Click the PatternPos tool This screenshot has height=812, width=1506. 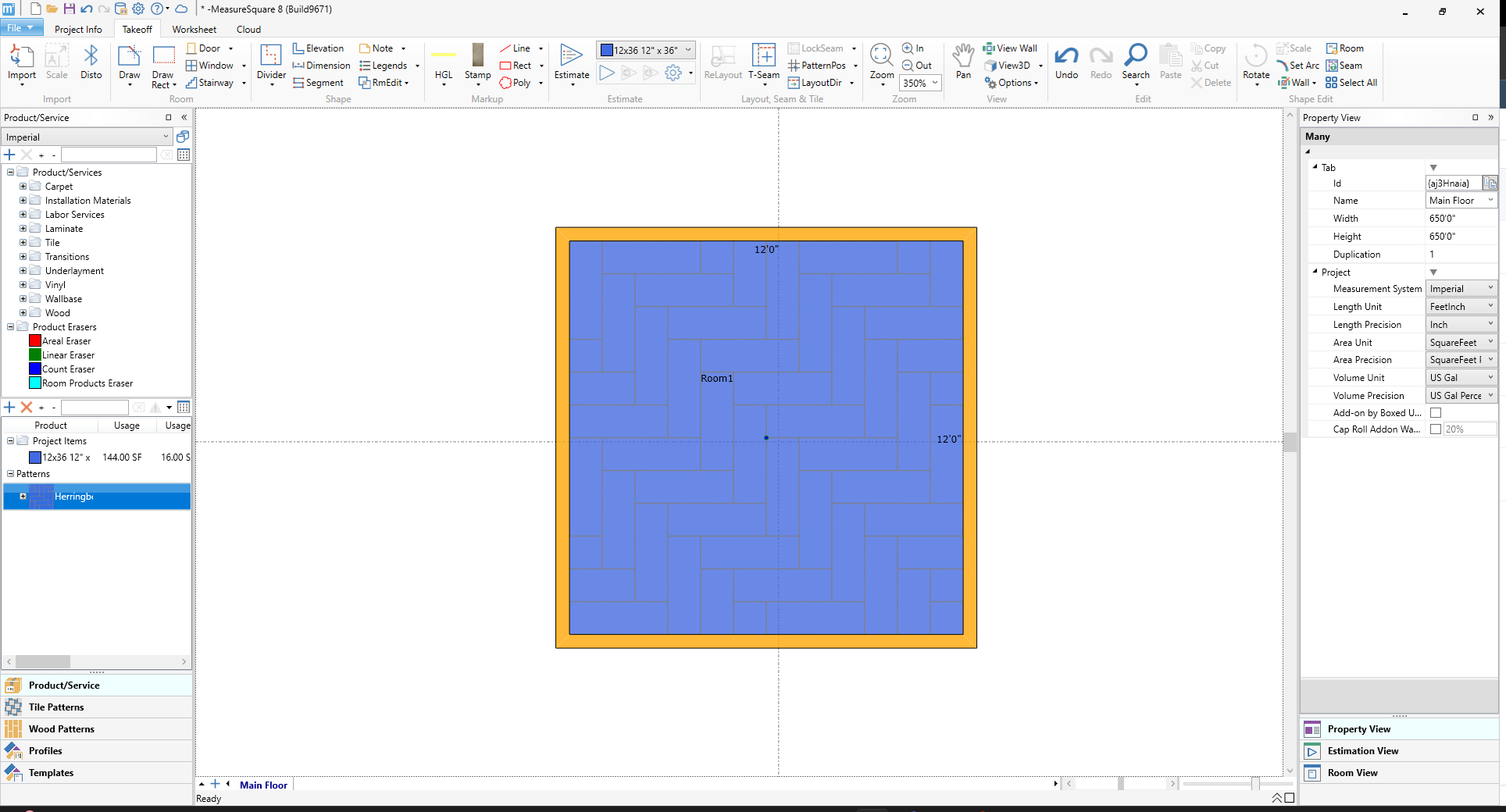pyautogui.click(x=817, y=66)
